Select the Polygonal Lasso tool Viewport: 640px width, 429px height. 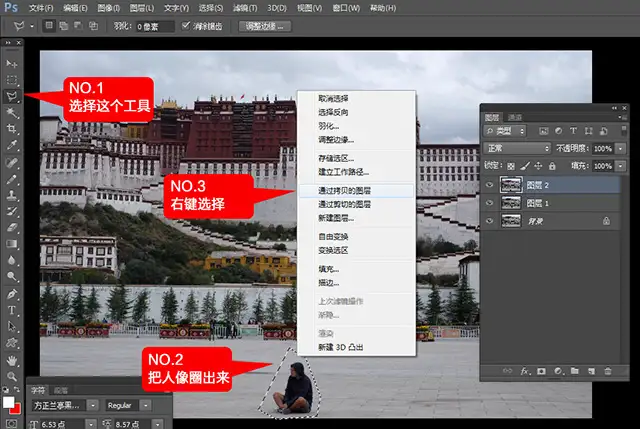[x=11, y=96]
